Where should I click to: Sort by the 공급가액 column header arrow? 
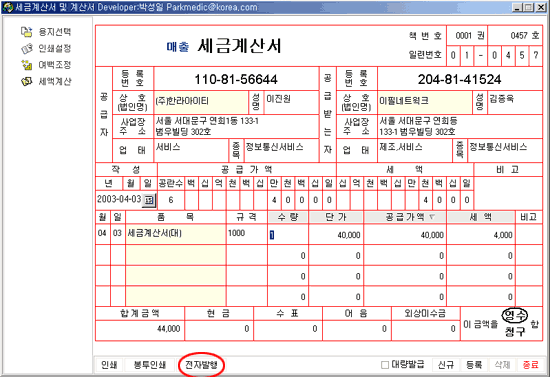tap(432, 217)
